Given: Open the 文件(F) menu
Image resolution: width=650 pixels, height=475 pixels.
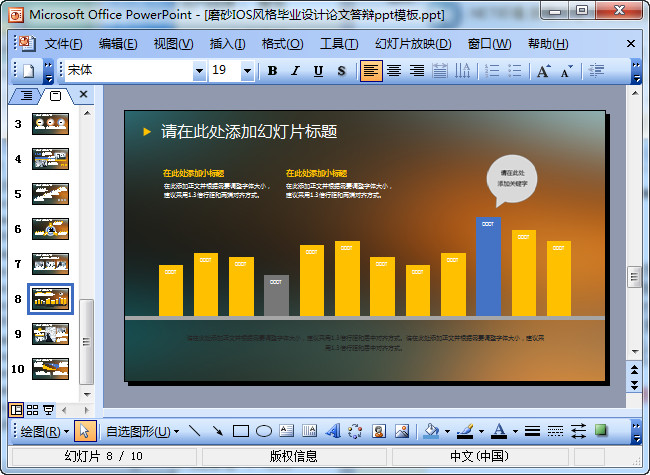Looking at the screenshot, I should click(63, 44).
